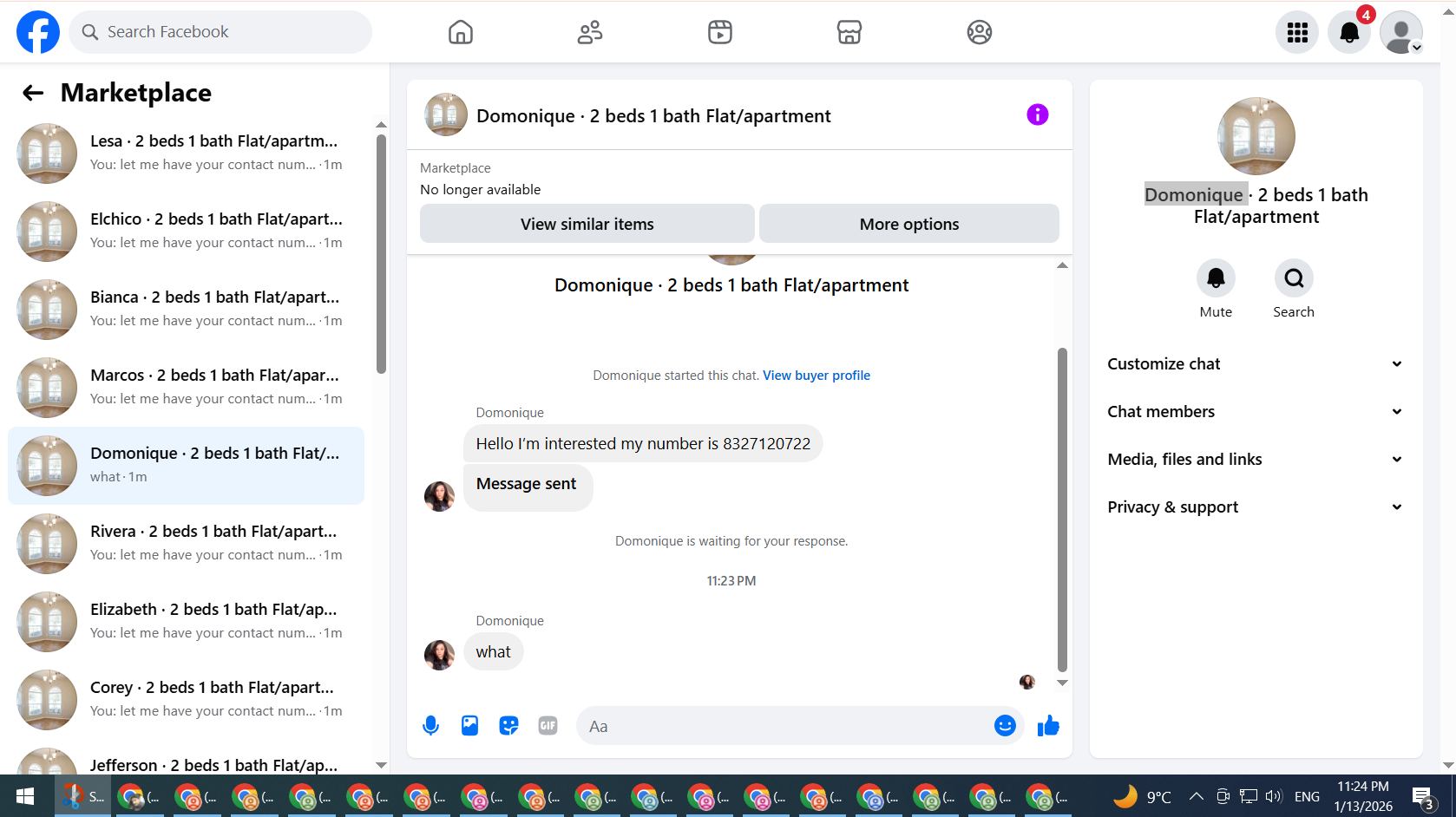Click View similar items button
Viewport: 1456px width, 817px height.
pyautogui.click(x=587, y=224)
